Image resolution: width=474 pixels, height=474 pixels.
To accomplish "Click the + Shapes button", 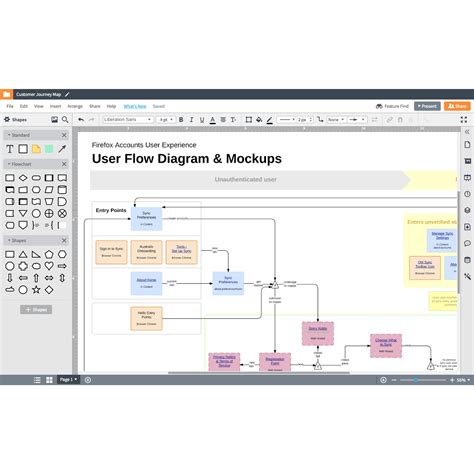I will (36, 309).
